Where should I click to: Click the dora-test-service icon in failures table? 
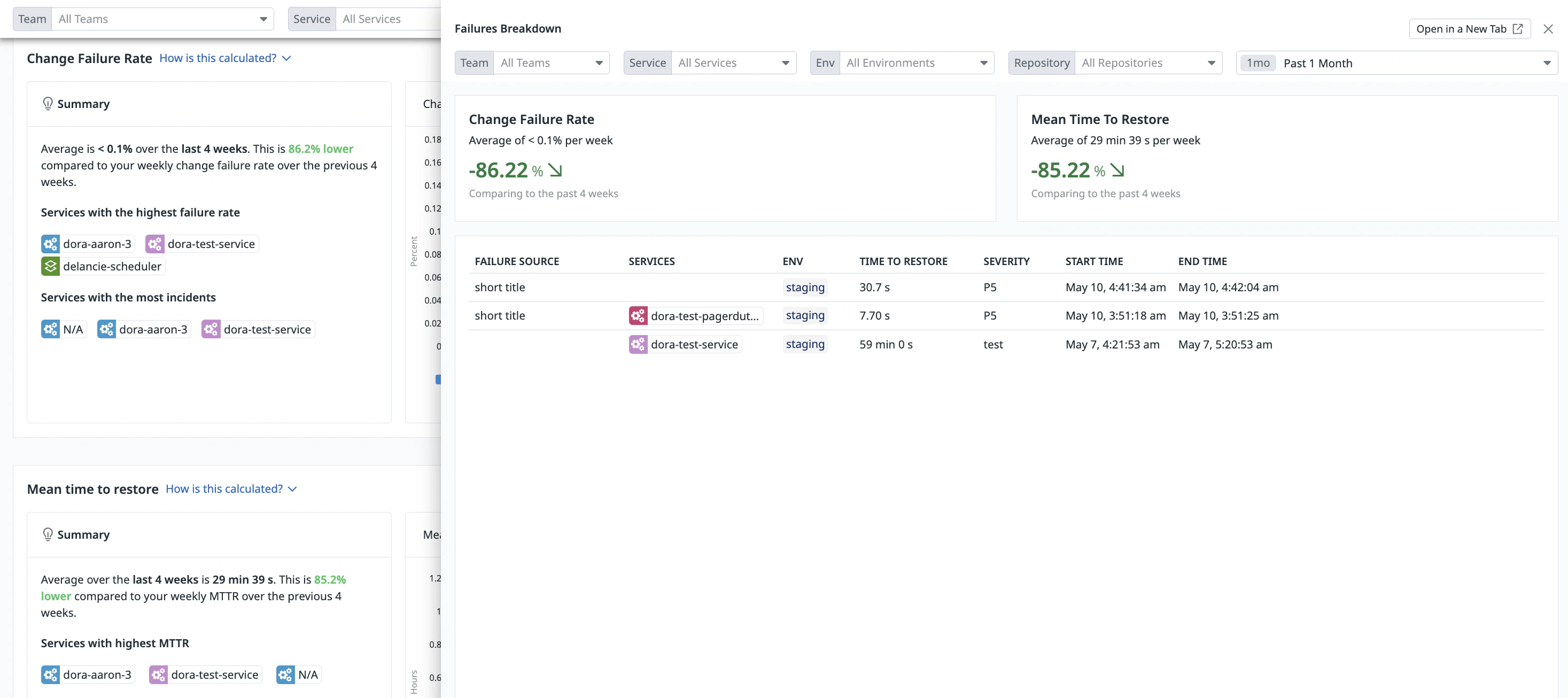[x=638, y=344]
